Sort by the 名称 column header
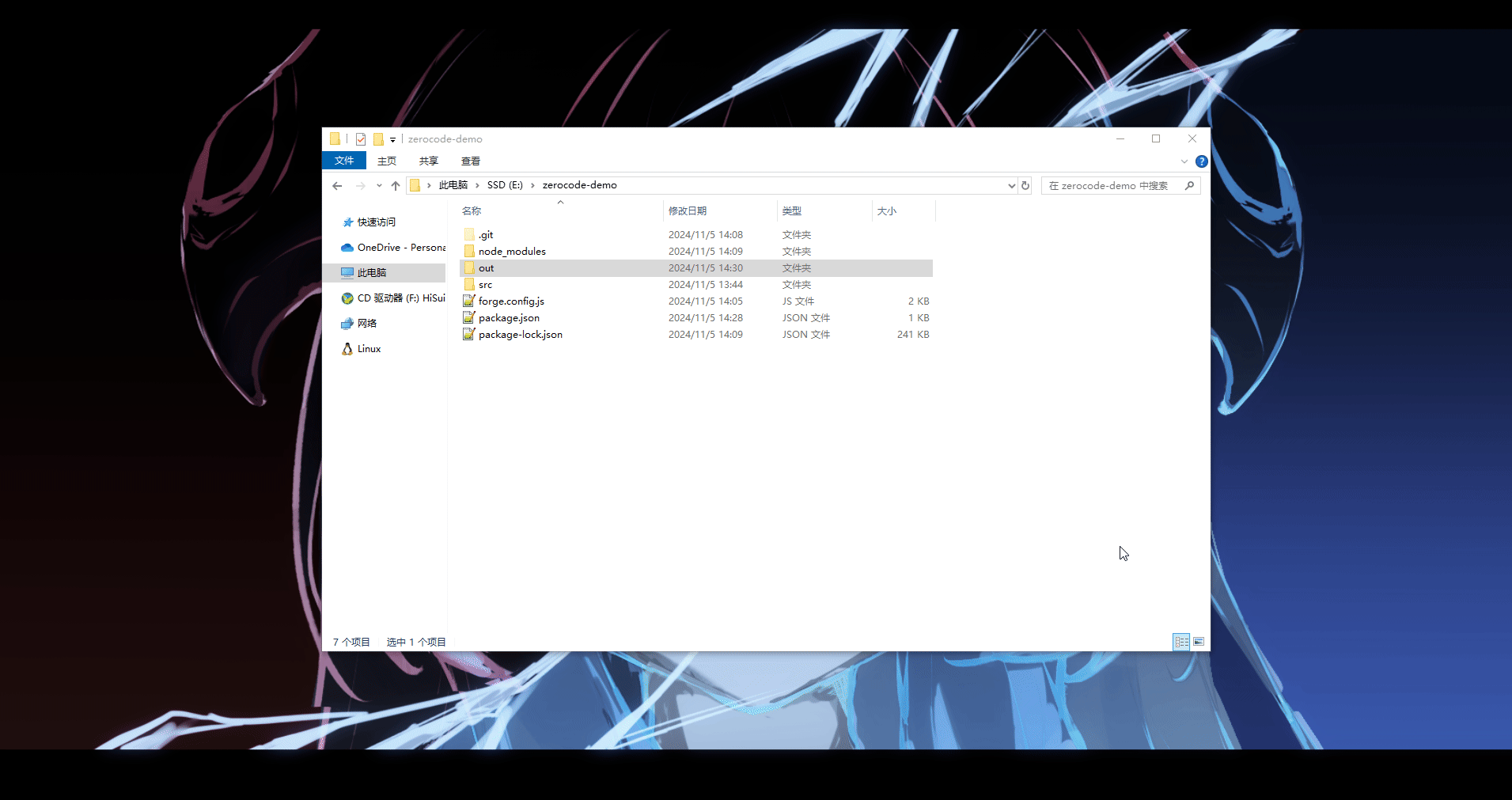1512x800 pixels. [472, 211]
